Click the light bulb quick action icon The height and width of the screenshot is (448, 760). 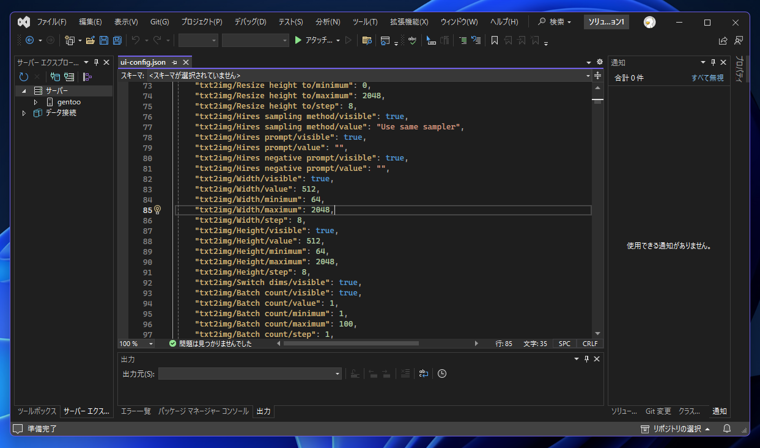pyautogui.click(x=158, y=210)
